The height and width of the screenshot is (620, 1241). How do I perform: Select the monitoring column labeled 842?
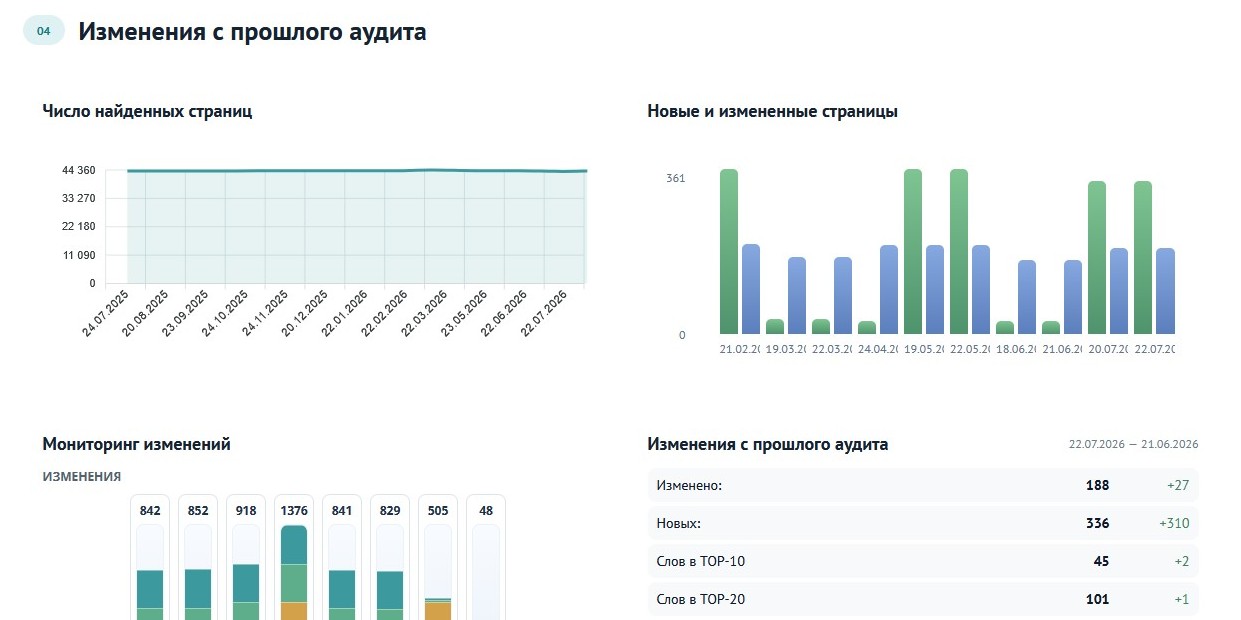click(150, 557)
